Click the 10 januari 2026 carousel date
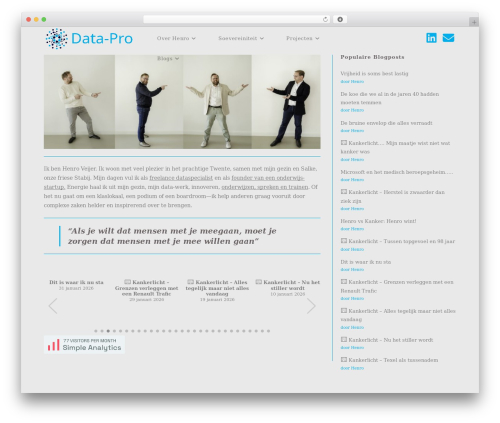 (288, 294)
